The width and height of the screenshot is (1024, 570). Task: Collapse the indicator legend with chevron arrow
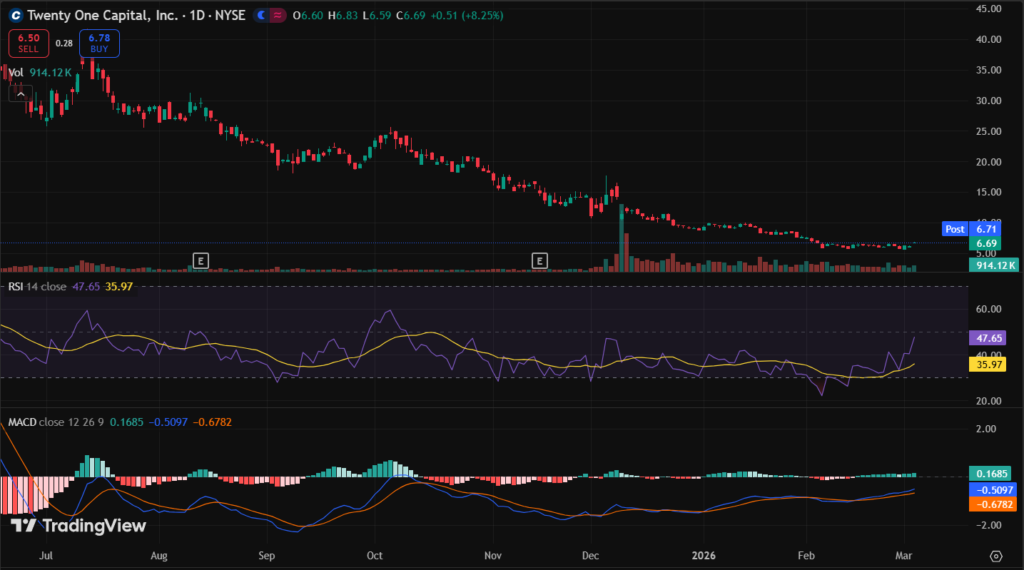click(x=19, y=92)
